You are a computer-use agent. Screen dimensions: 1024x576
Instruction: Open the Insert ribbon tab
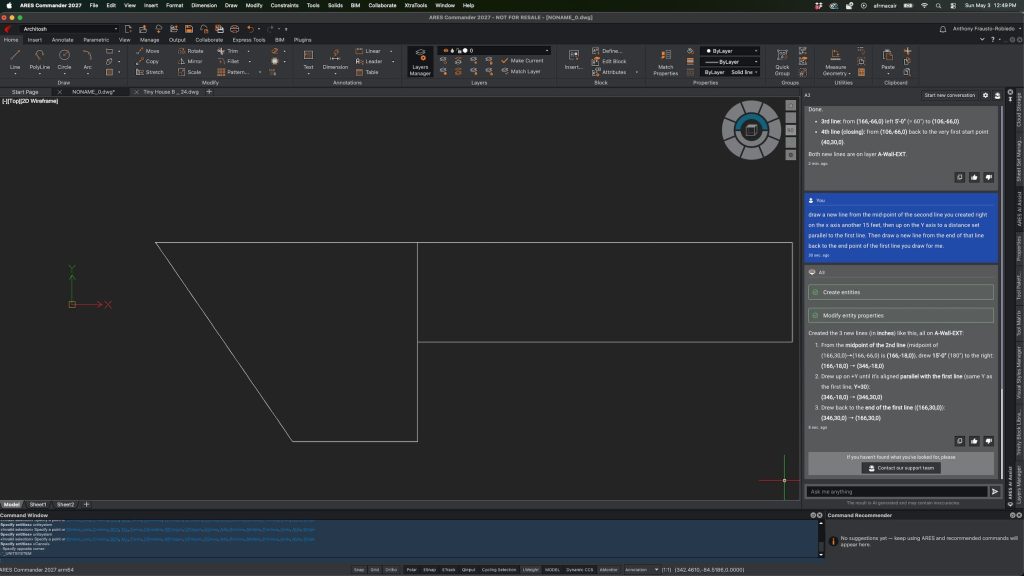[35, 40]
